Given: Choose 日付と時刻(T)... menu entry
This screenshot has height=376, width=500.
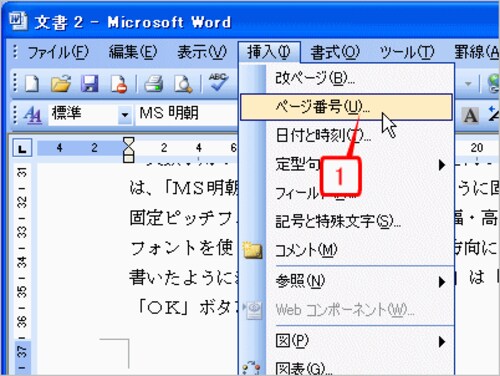Looking at the screenshot, I should coord(347,135).
